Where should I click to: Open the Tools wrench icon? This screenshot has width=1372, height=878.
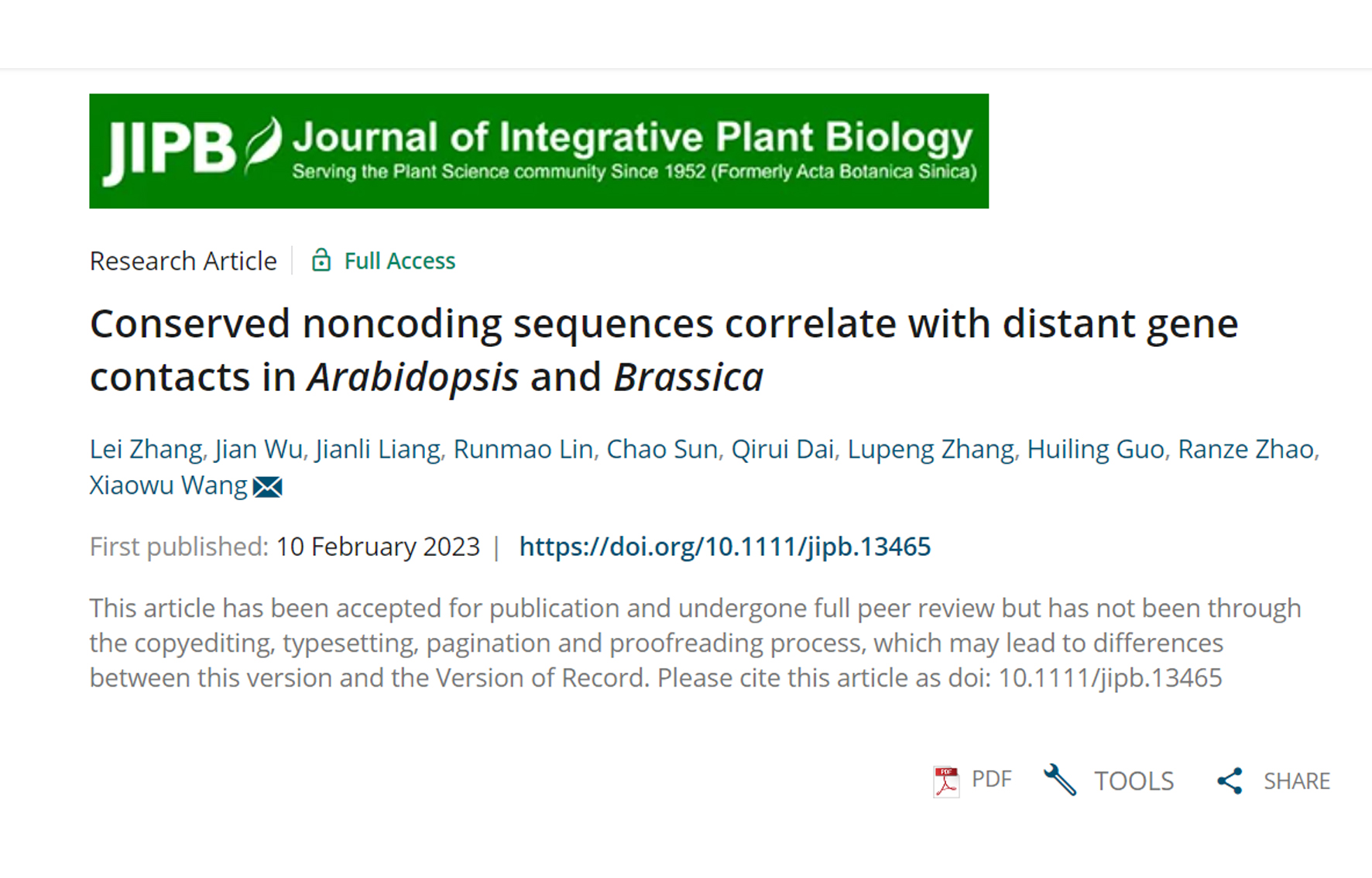pos(1060,780)
